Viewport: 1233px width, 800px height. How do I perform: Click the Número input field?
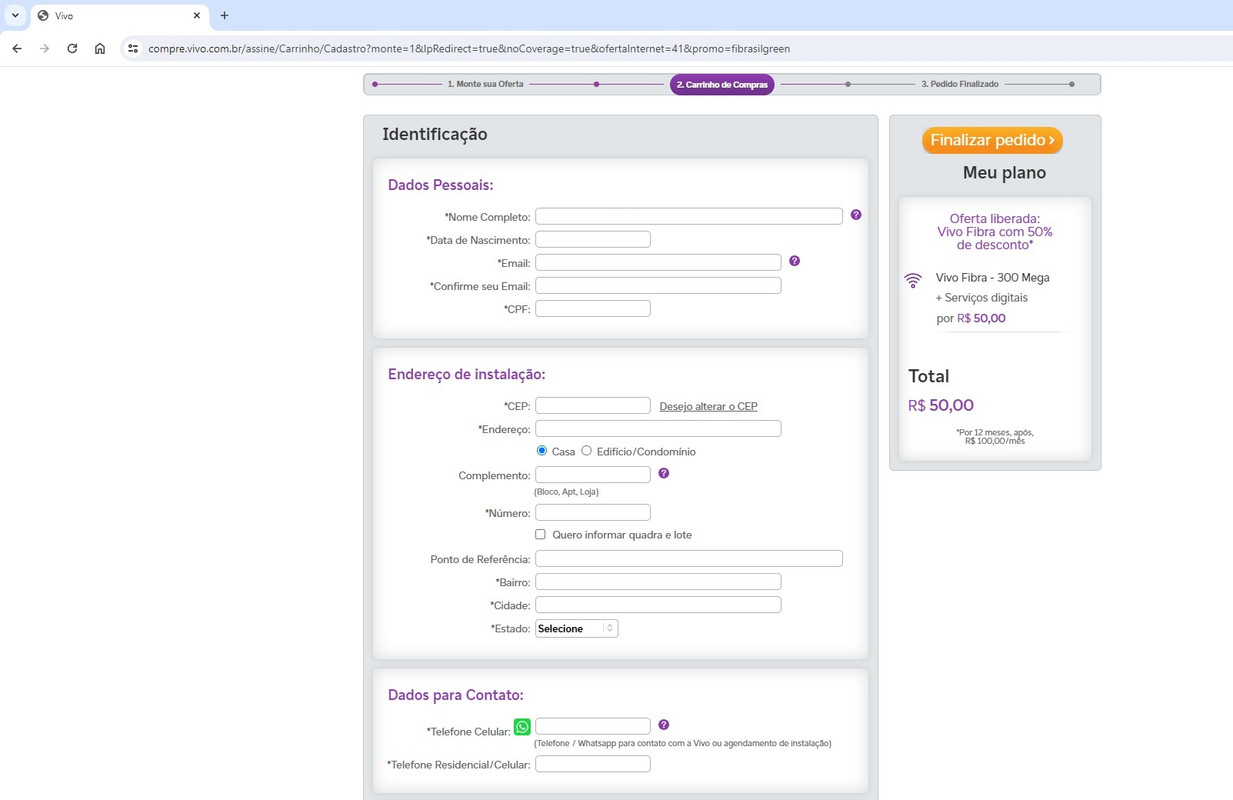pyautogui.click(x=593, y=512)
